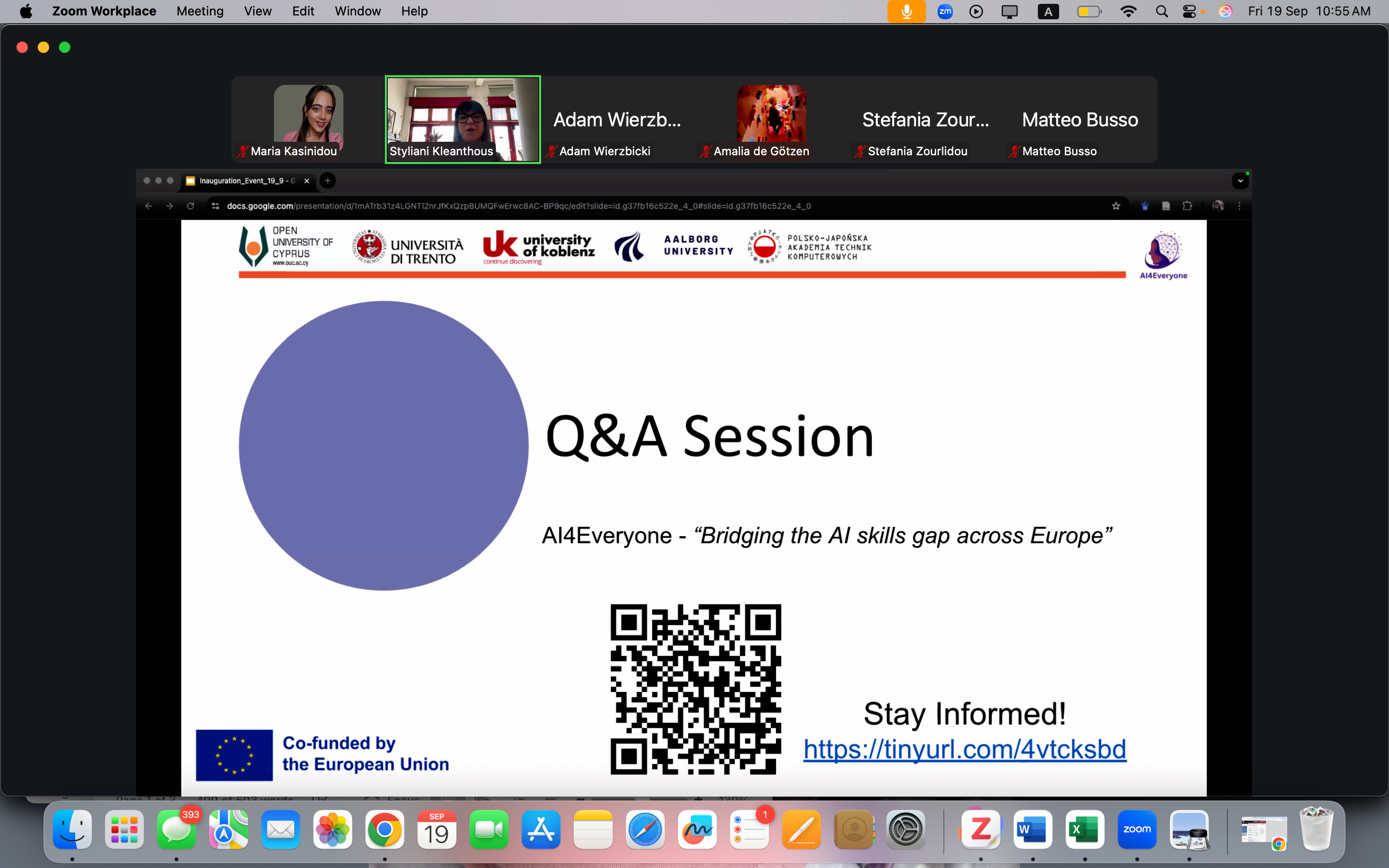1389x868 pixels.
Task: Open Maps app in the Dock
Action: click(x=229, y=829)
